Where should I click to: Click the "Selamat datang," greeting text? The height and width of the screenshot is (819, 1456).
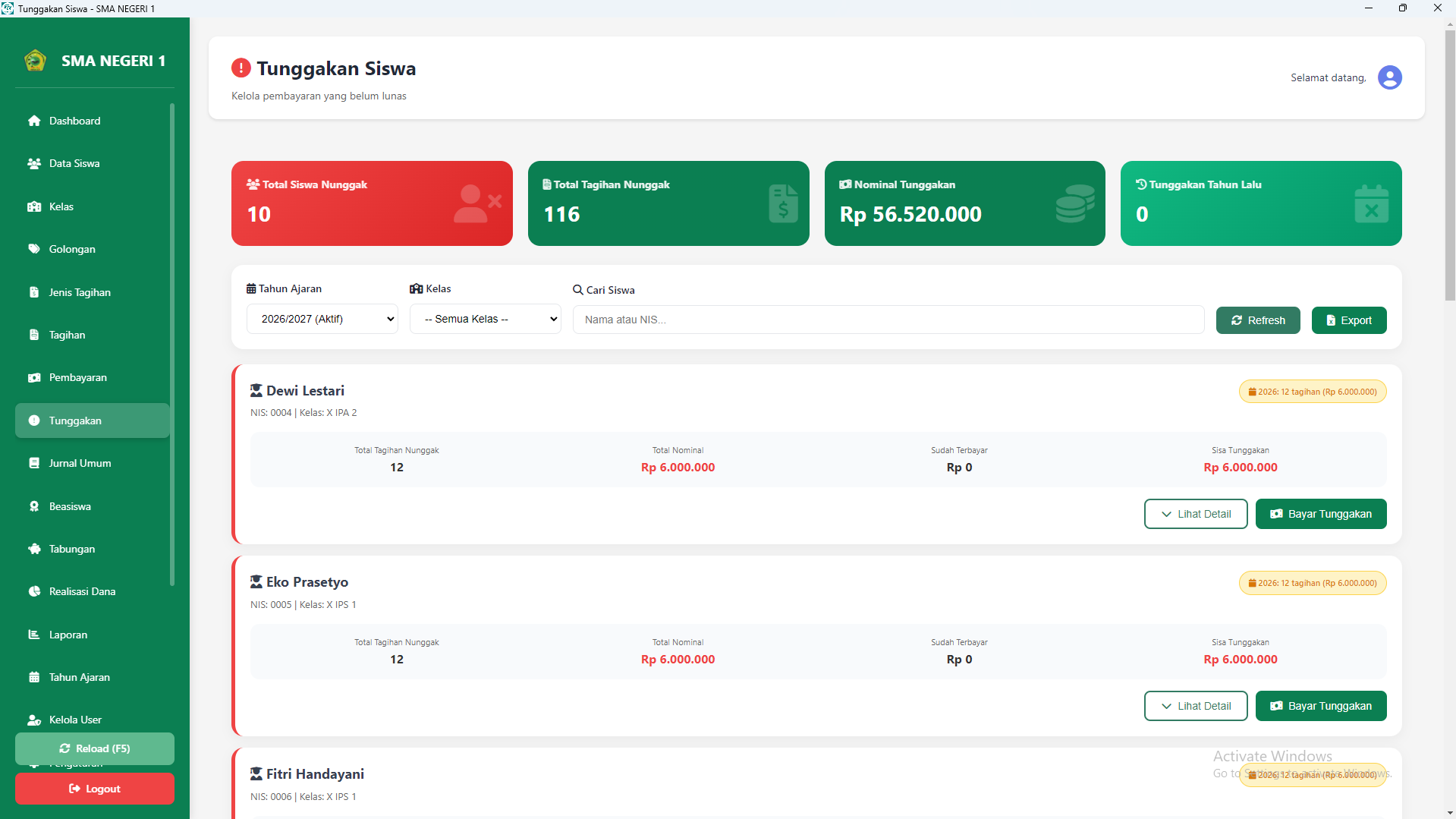[x=1329, y=78]
